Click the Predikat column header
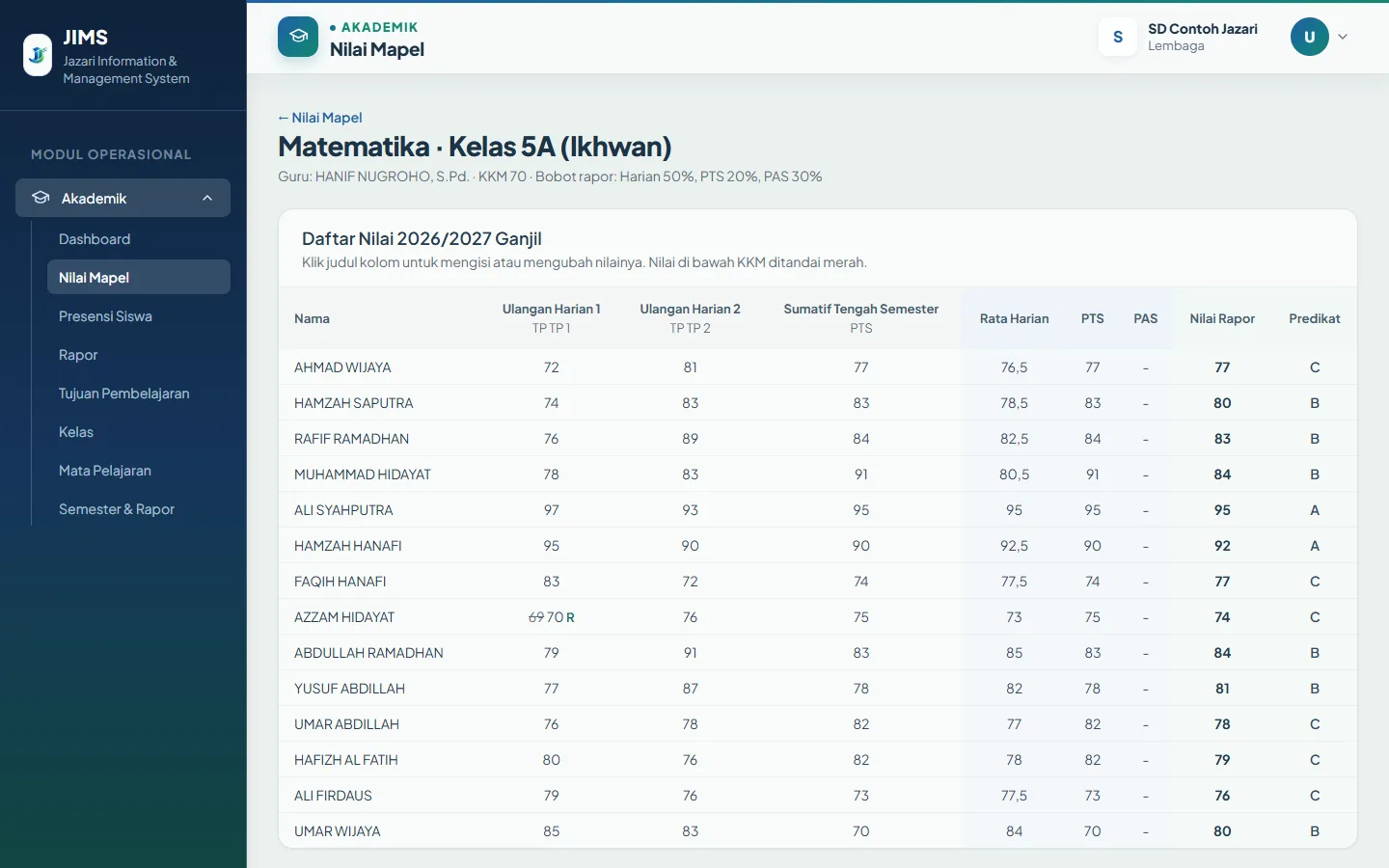 coord(1314,318)
